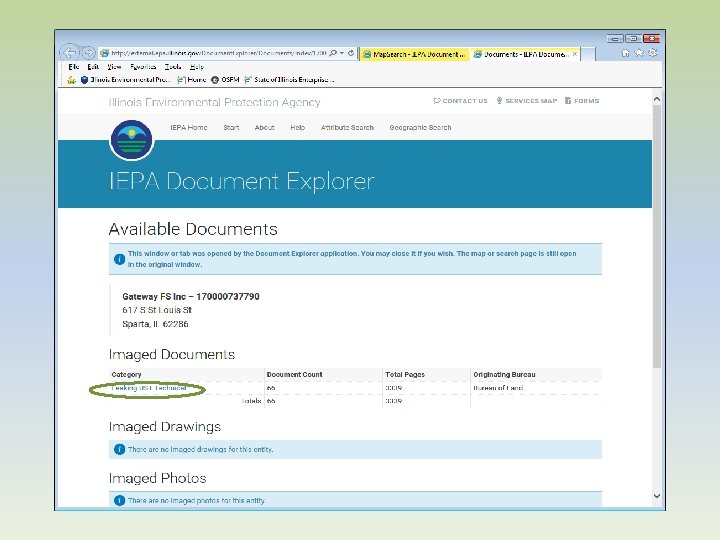Open the About nav item
Viewport: 720px width, 540px height.
coord(264,128)
